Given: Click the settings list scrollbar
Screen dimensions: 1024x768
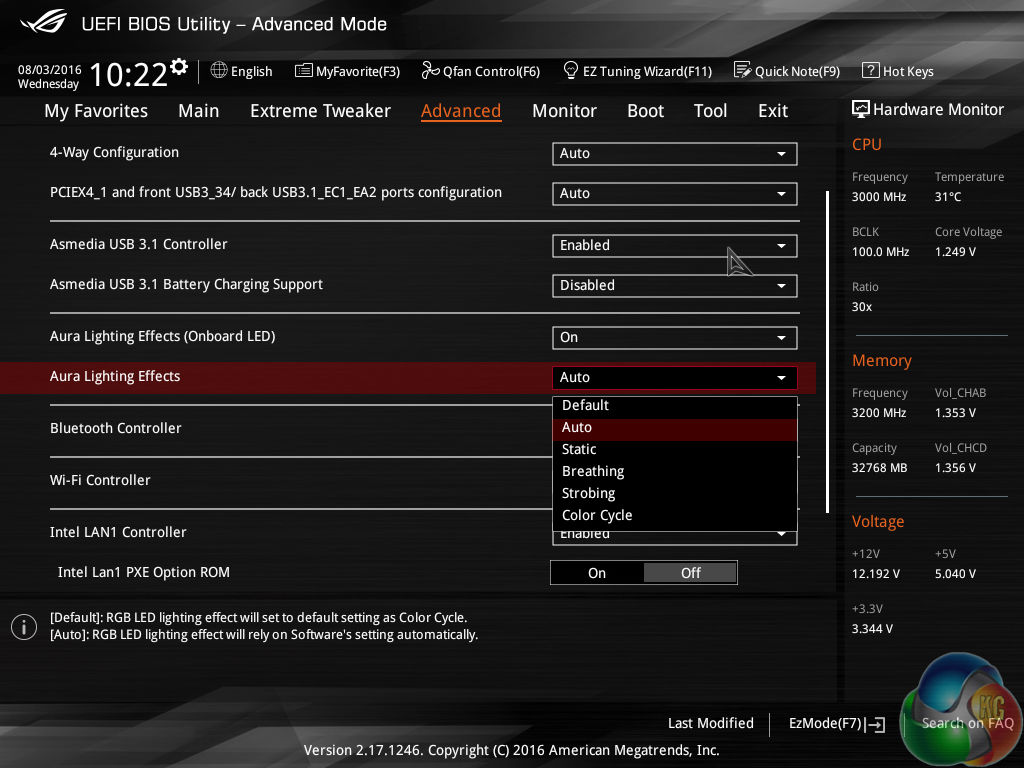Looking at the screenshot, I should pos(827,351).
